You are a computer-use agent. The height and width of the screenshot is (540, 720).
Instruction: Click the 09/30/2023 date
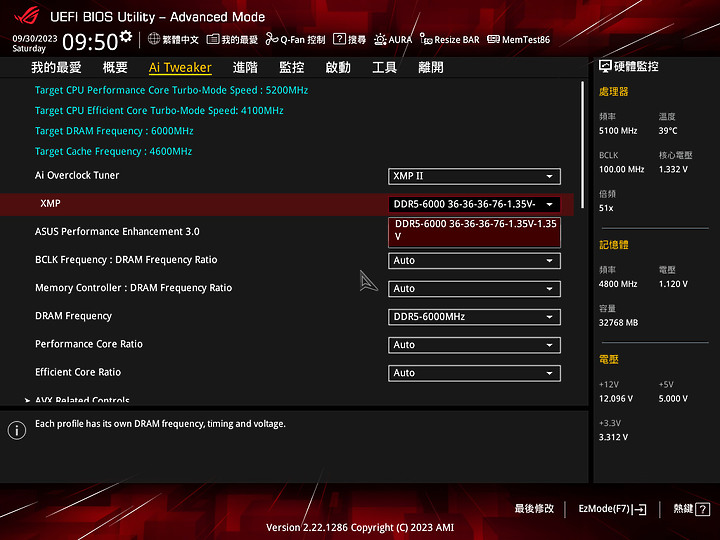35,38
